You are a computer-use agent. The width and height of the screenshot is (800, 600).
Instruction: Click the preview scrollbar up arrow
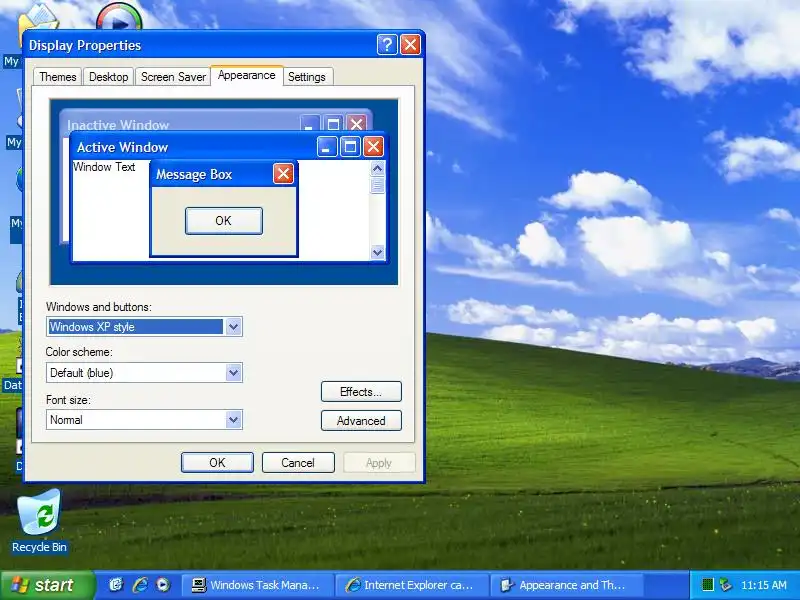point(378,168)
